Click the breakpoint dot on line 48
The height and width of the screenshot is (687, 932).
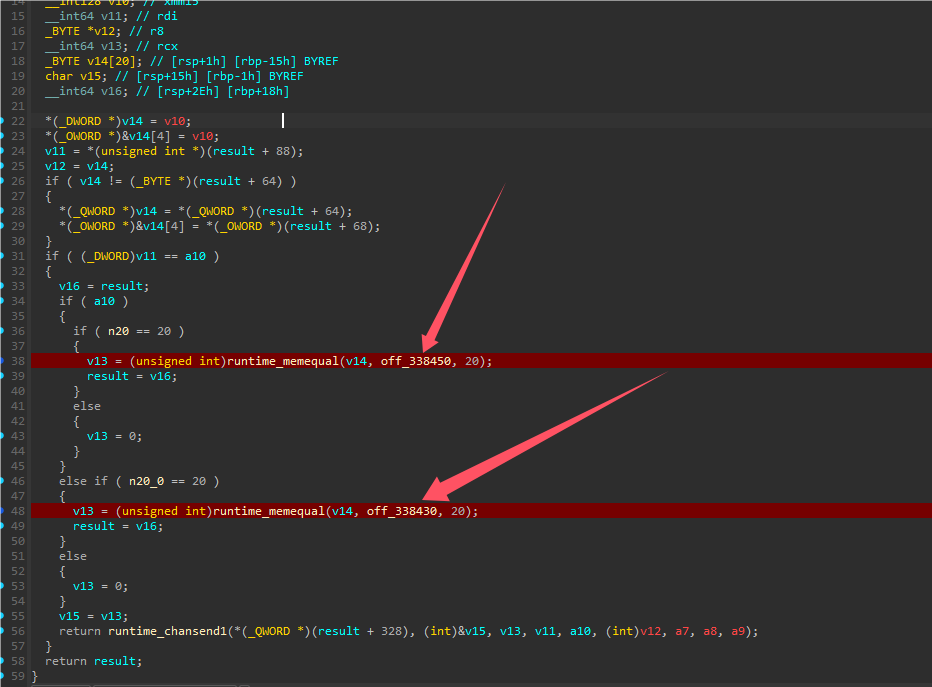[3, 511]
